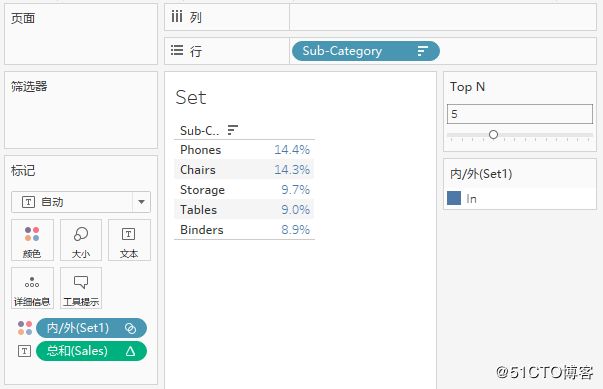Open the 文本 text mark card

click(x=129, y=240)
